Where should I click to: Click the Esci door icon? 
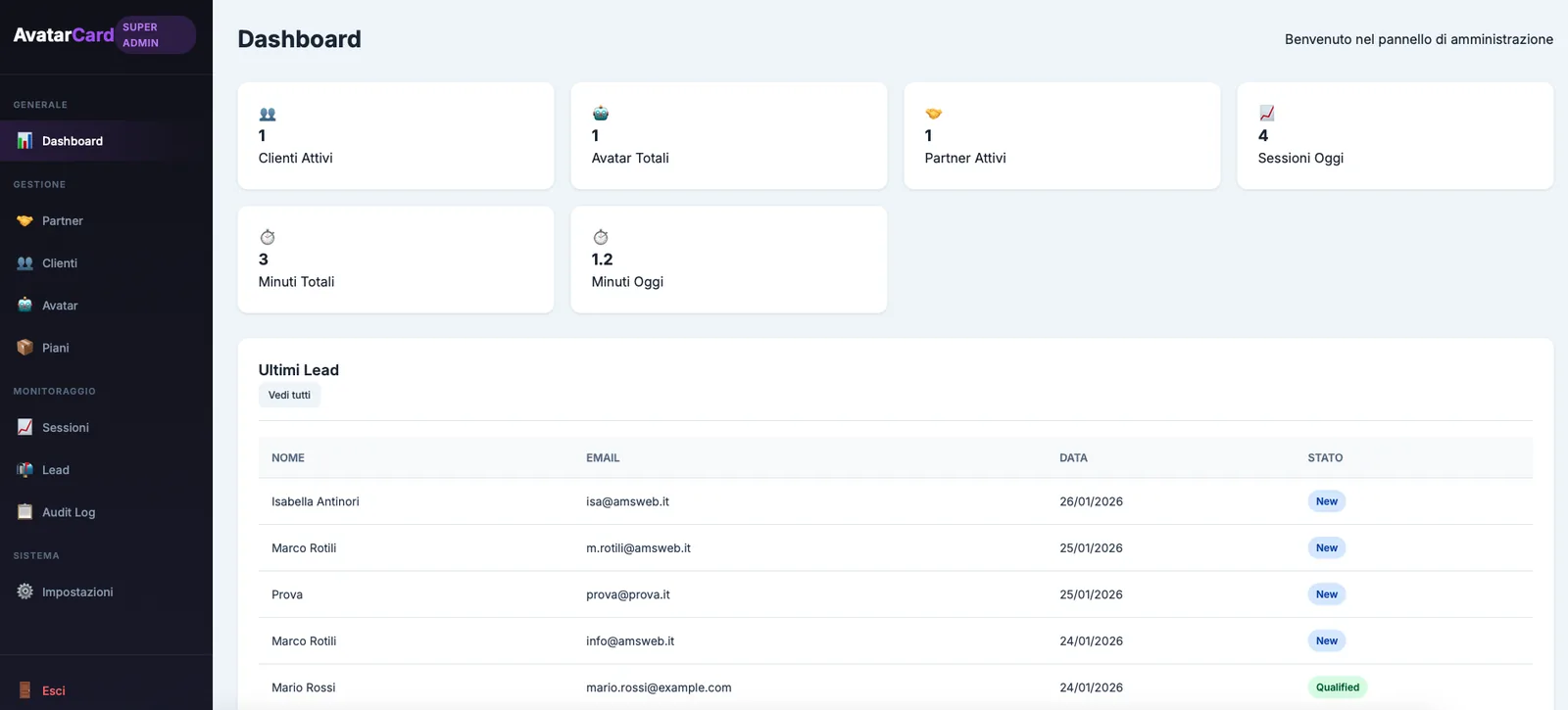pyautogui.click(x=24, y=690)
